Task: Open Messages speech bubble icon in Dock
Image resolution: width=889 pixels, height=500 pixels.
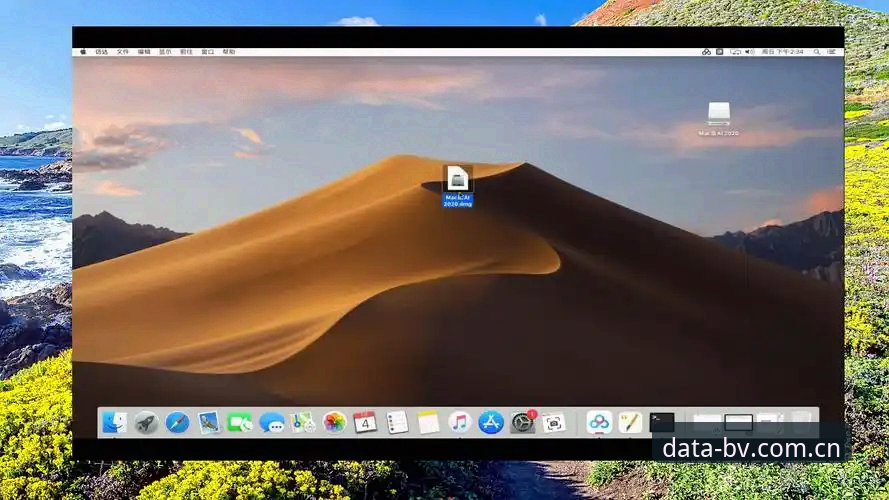Action: tap(272, 422)
